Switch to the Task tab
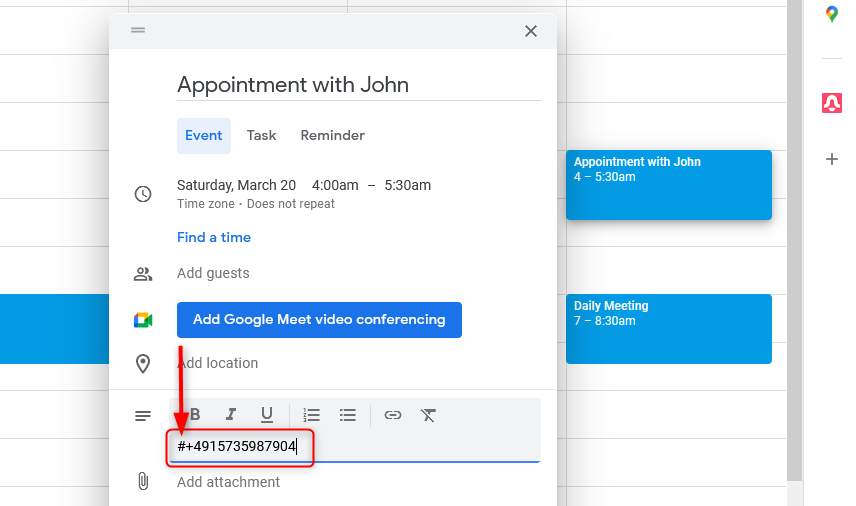 [x=261, y=135]
